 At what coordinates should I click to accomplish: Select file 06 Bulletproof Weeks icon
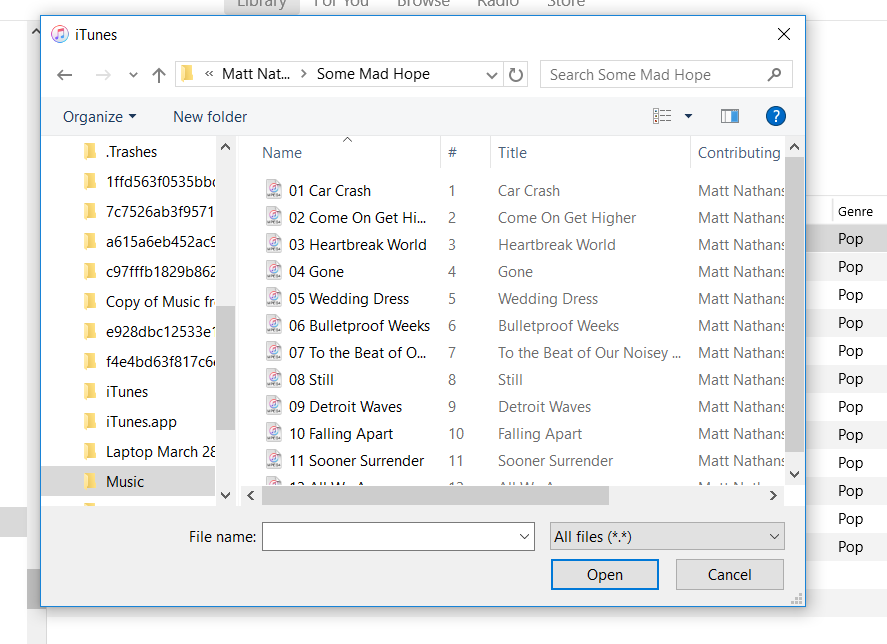274,324
